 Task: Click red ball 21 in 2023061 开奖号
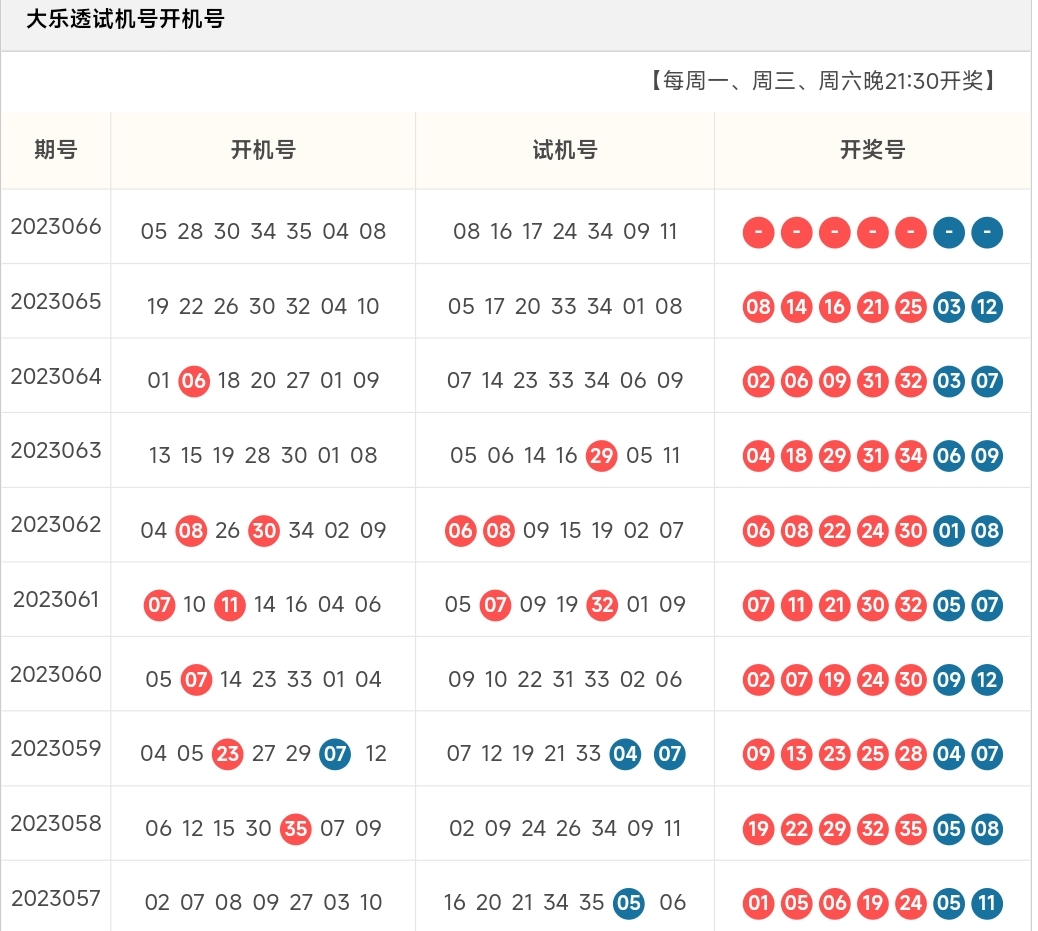pos(835,605)
